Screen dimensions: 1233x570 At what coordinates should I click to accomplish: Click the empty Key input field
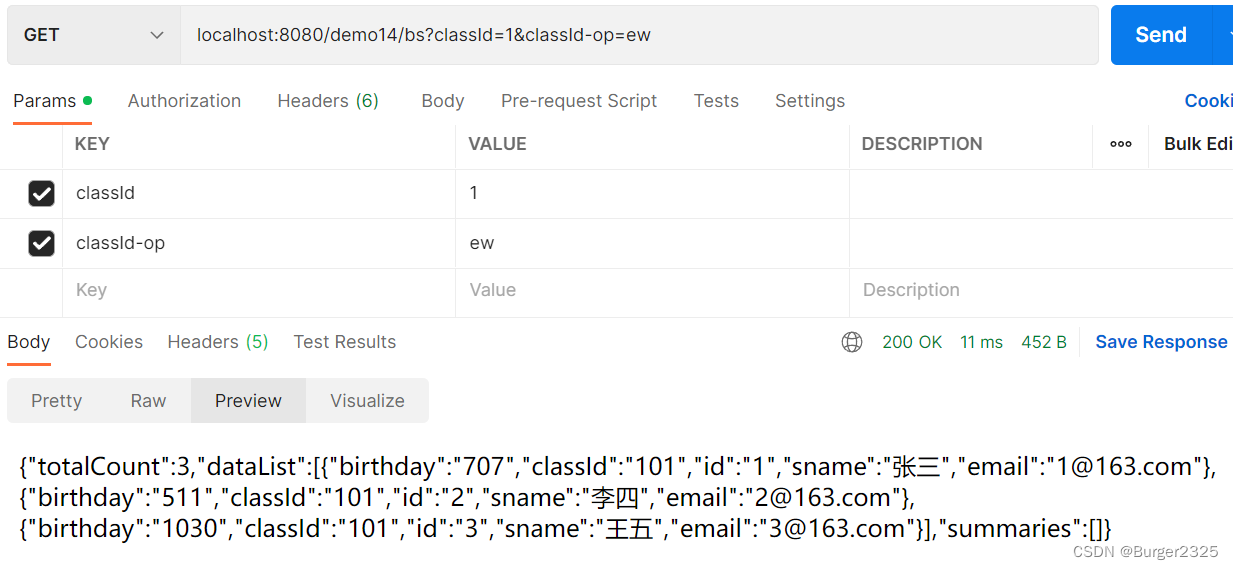coord(259,290)
